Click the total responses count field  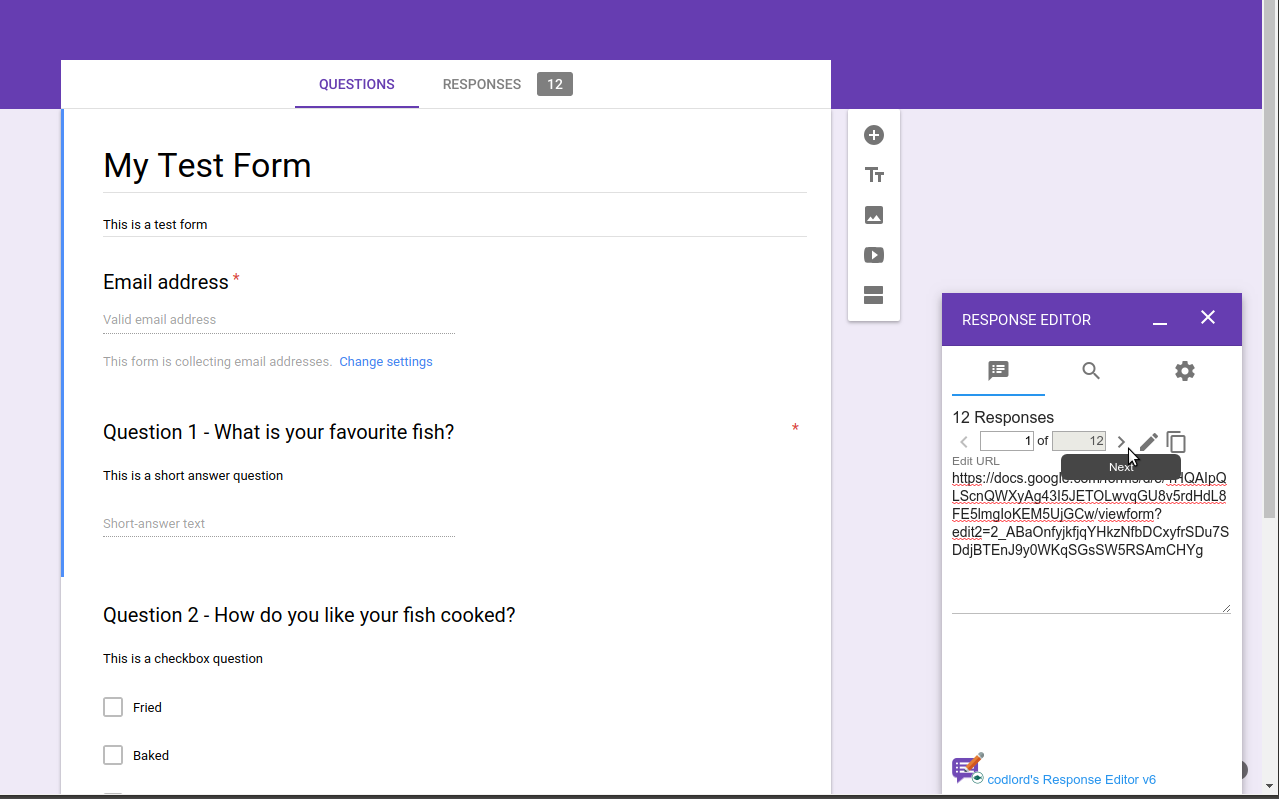click(x=1079, y=441)
